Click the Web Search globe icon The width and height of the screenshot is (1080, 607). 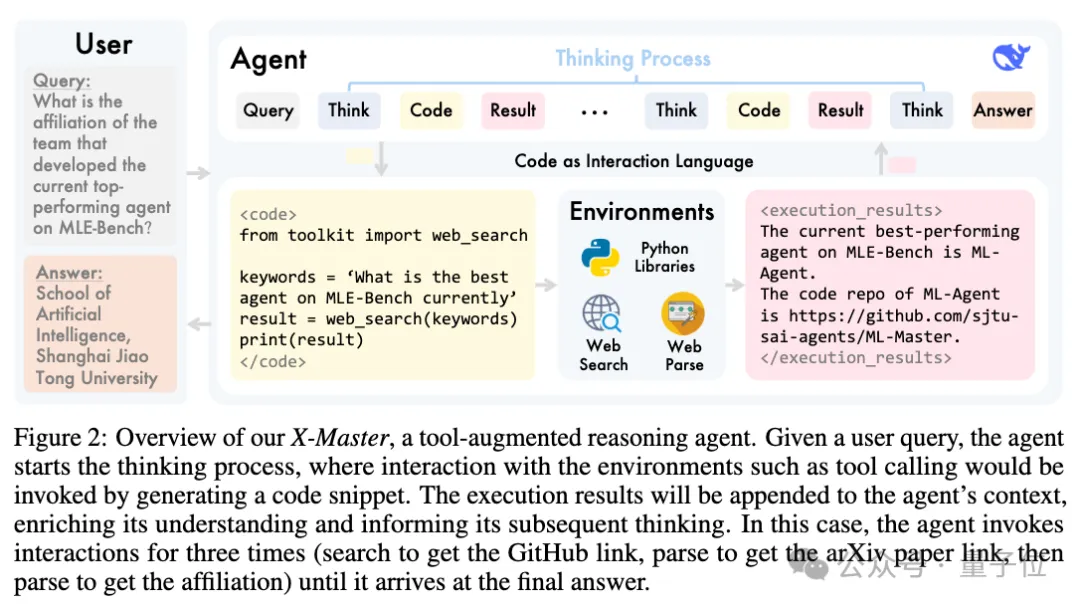click(603, 315)
